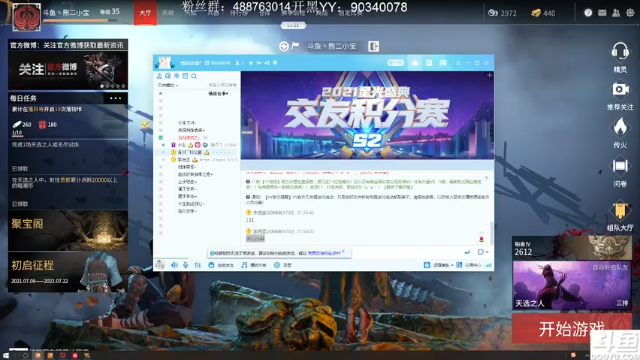Viewport: 640px width, 360px height.
Task: Click the exit-team icon beside player name
Action: click(373, 47)
